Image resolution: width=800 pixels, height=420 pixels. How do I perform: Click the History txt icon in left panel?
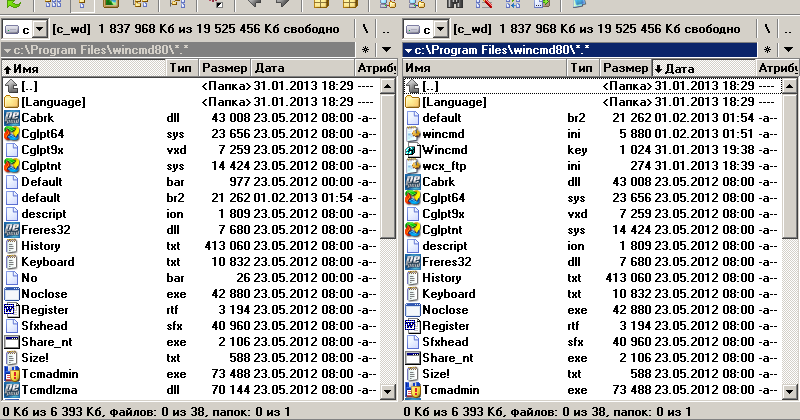[12, 246]
